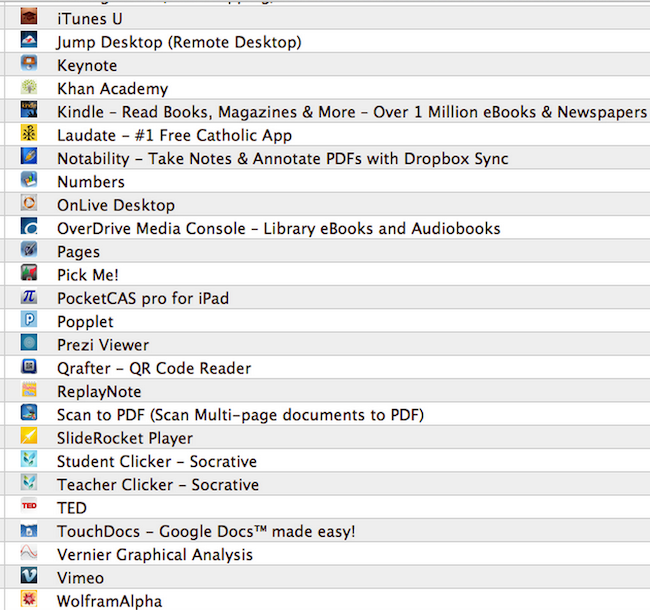Click 'Qrafter – QR Code Reader' text
Screen dimensions: 650x610
click(x=154, y=368)
